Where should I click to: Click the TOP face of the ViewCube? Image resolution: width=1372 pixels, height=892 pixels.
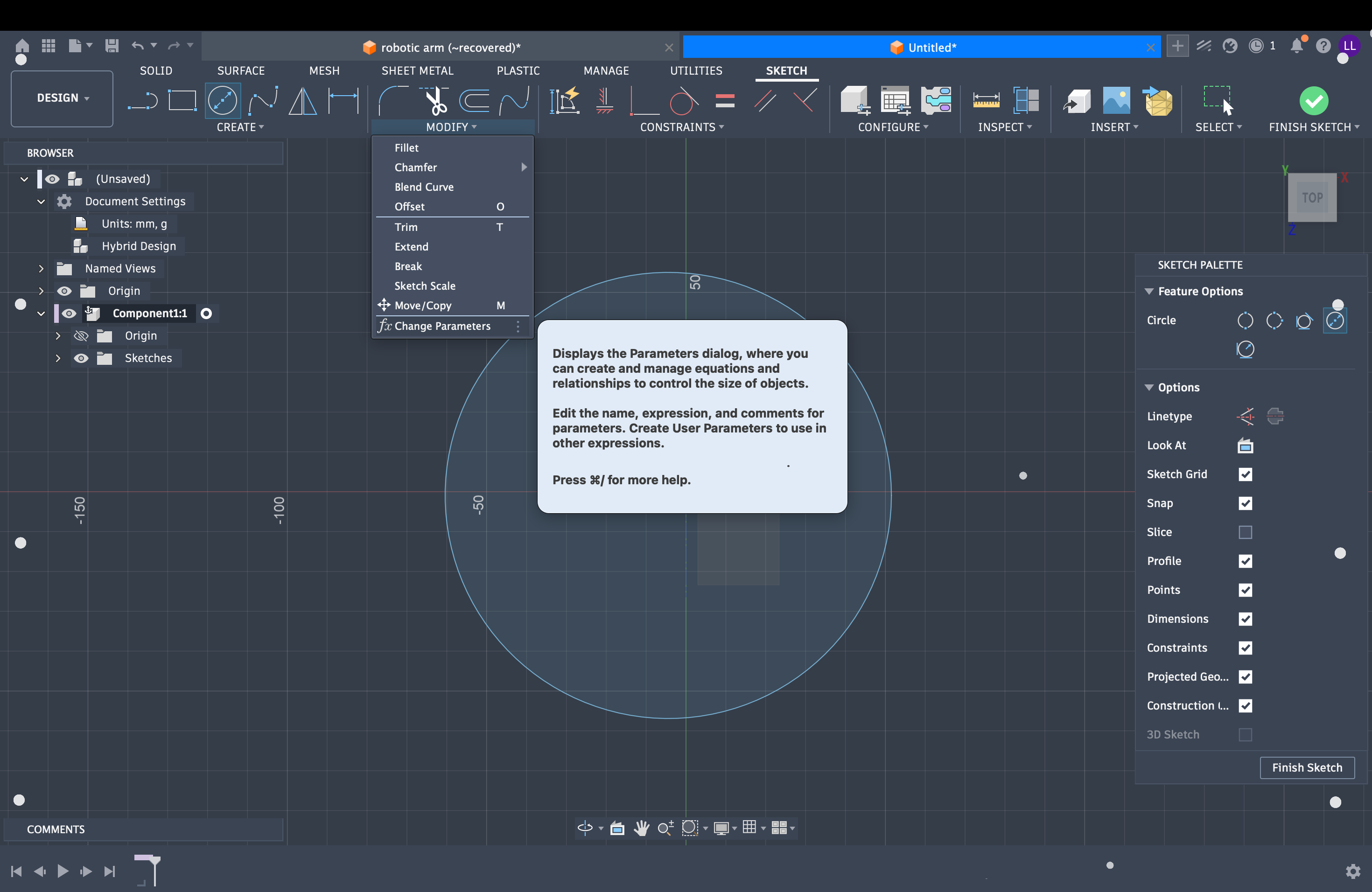click(x=1312, y=198)
